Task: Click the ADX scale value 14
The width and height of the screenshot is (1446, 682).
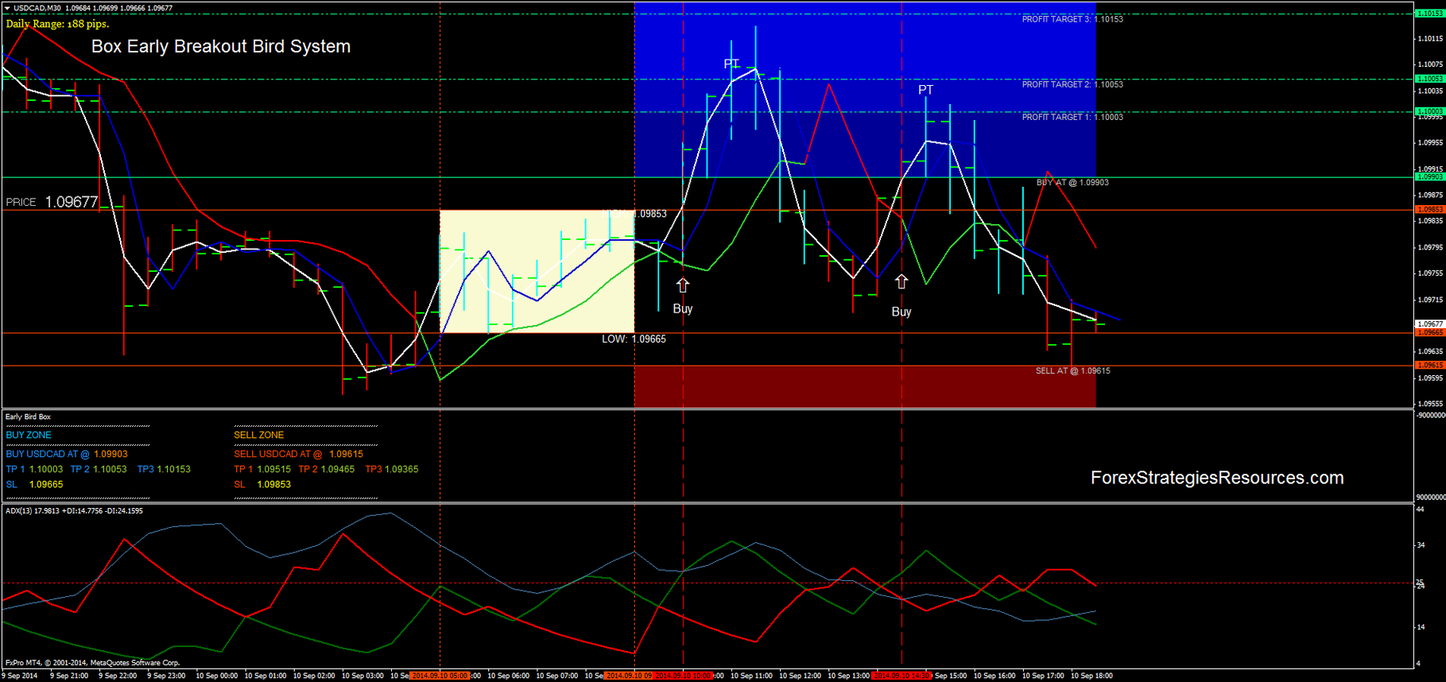Action: tap(1420, 627)
